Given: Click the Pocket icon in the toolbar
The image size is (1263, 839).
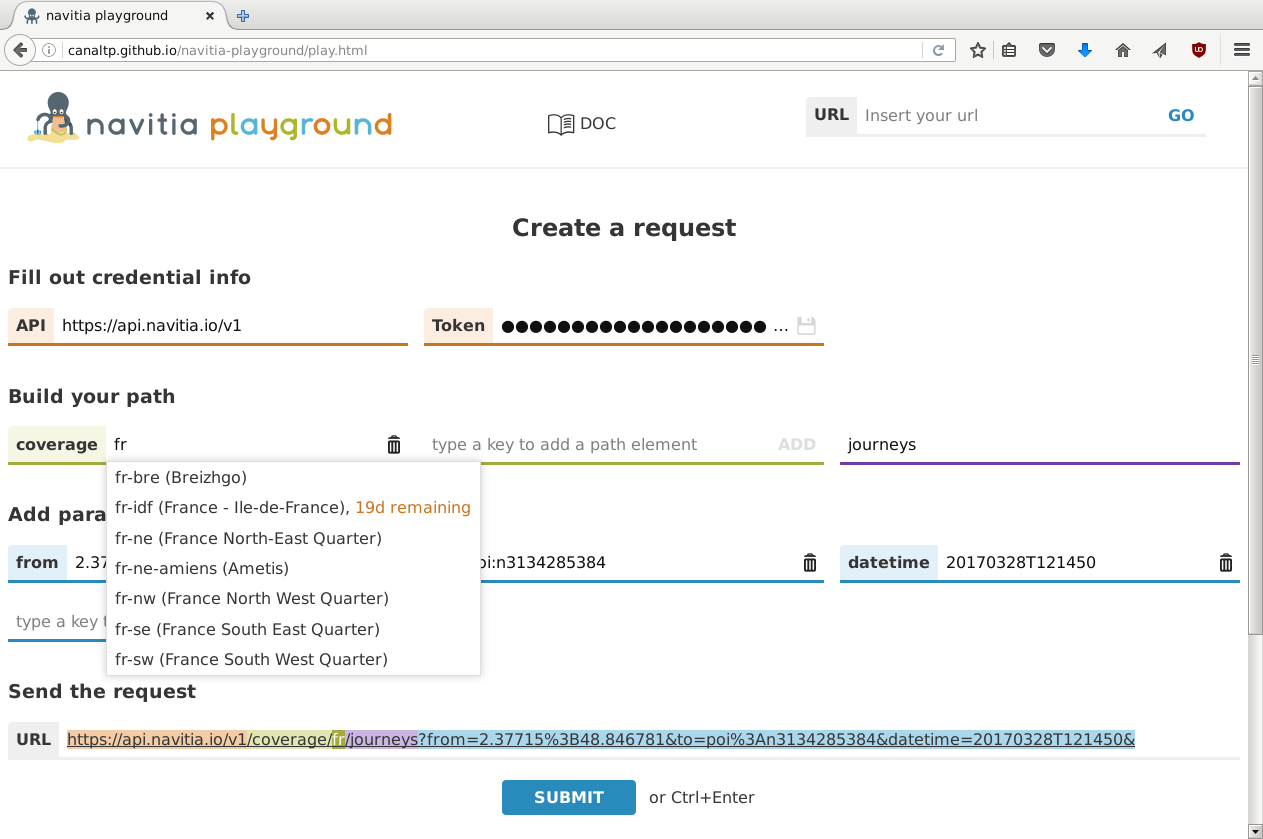Looking at the screenshot, I should pos(1047,50).
